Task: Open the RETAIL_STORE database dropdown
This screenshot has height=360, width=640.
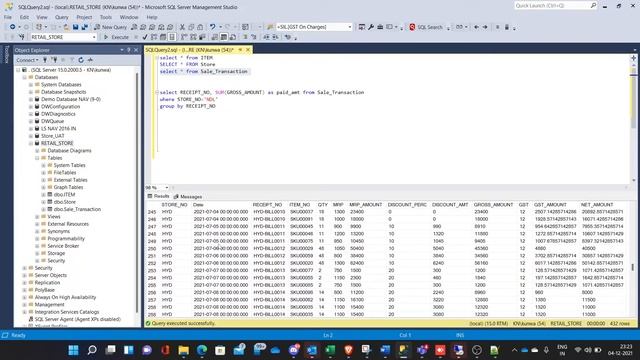Action: pos(63,37)
